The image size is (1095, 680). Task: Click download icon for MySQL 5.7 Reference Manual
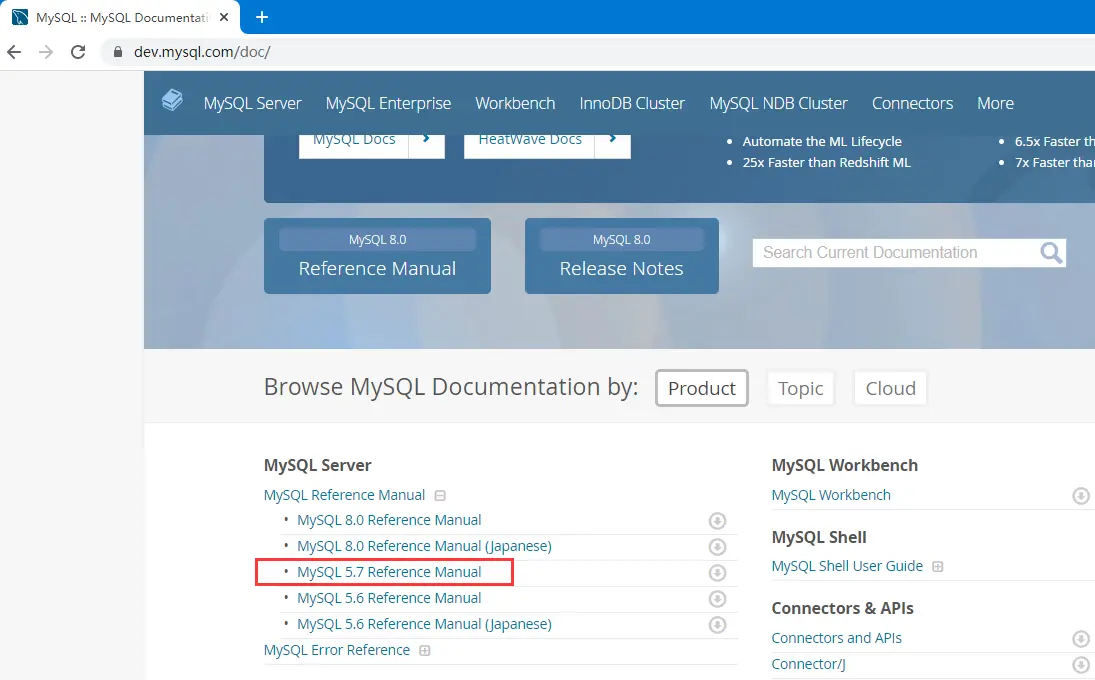point(717,573)
